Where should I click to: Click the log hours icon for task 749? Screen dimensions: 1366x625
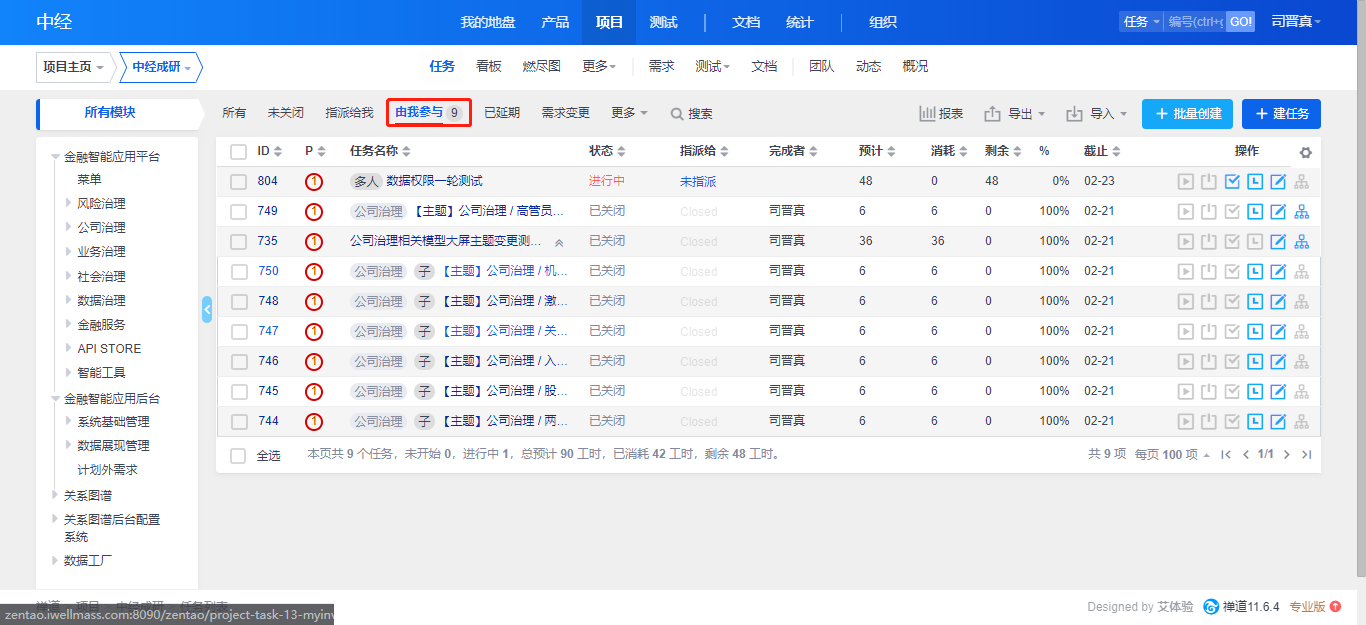tap(1255, 212)
